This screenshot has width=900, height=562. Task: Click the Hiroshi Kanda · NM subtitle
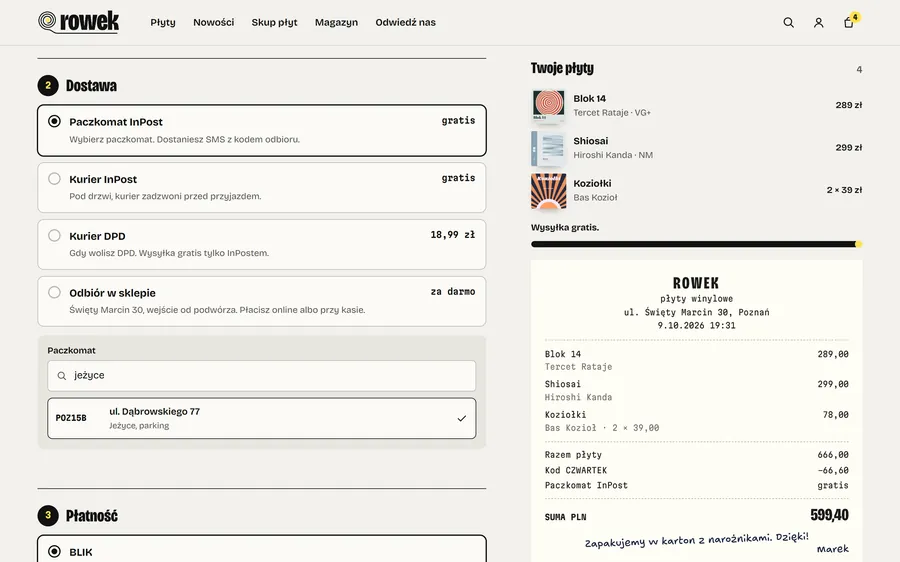point(613,155)
